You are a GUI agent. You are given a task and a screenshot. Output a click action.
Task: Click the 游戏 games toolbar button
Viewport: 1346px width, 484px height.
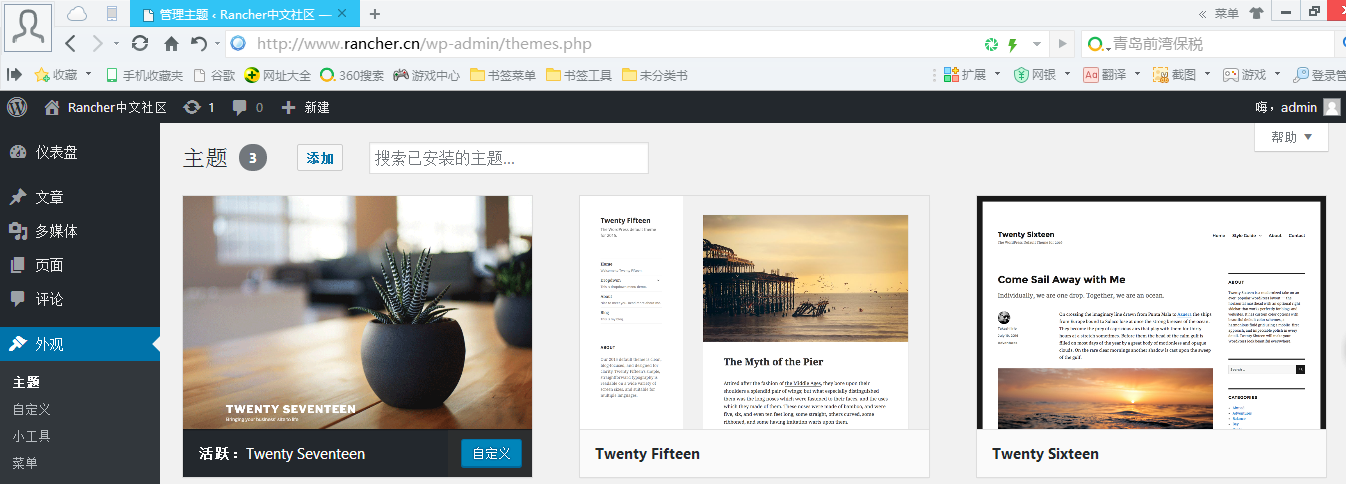point(1244,74)
